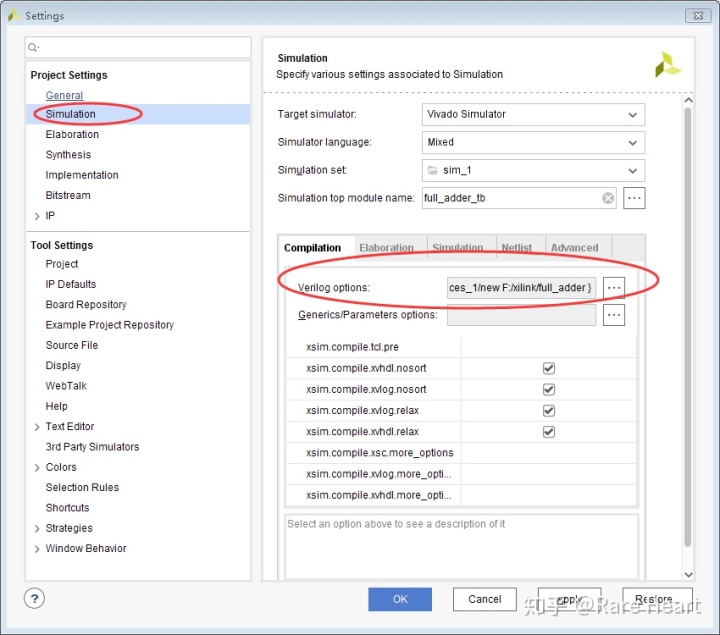720x635 pixels.
Task: Toggle xsim.compile.xvhdl.nosort checkbox
Action: coord(549,368)
